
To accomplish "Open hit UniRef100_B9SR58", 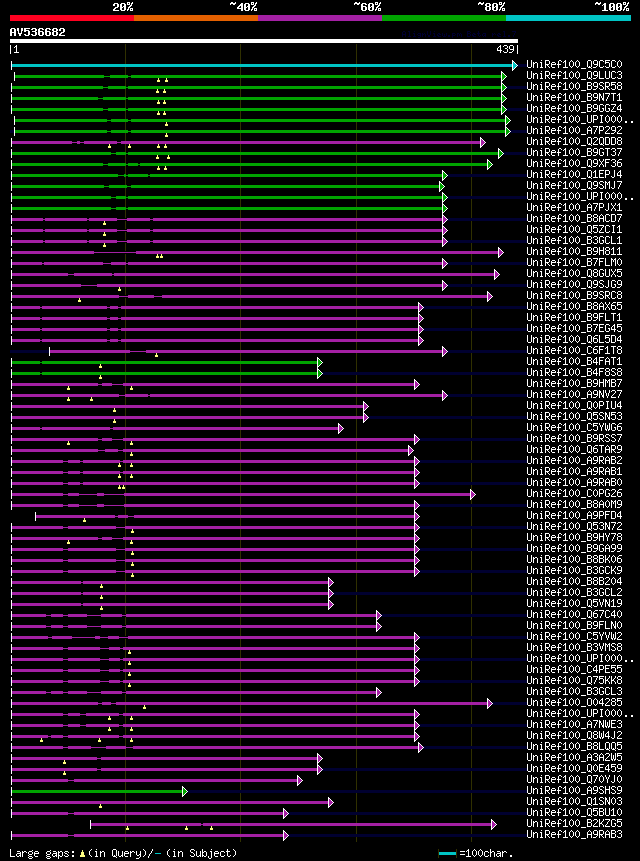I will click(574, 87).
